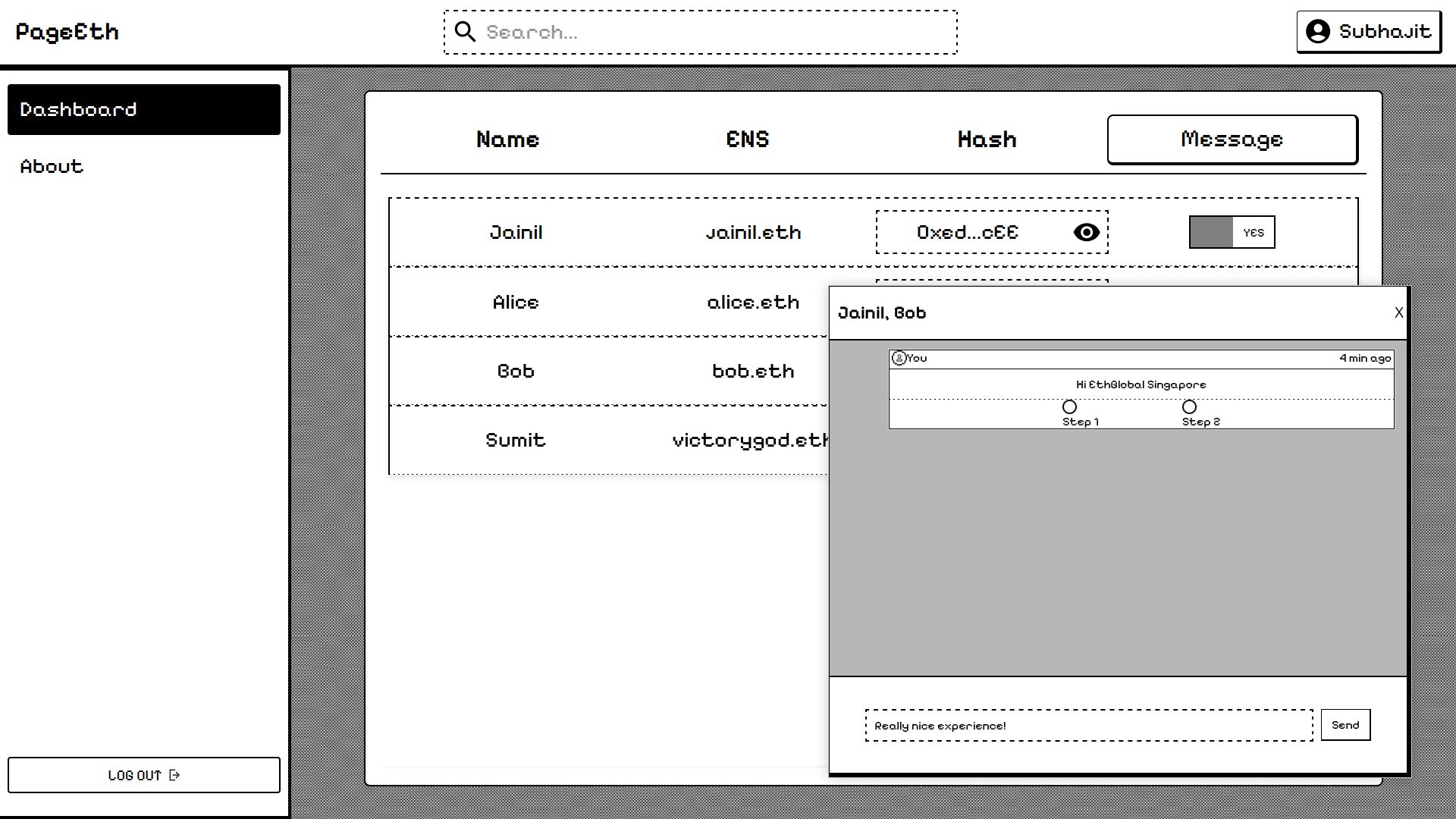This screenshot has width=1456, height=819.
Task: Click the Message column button
Action: [x=1232, y=140]
